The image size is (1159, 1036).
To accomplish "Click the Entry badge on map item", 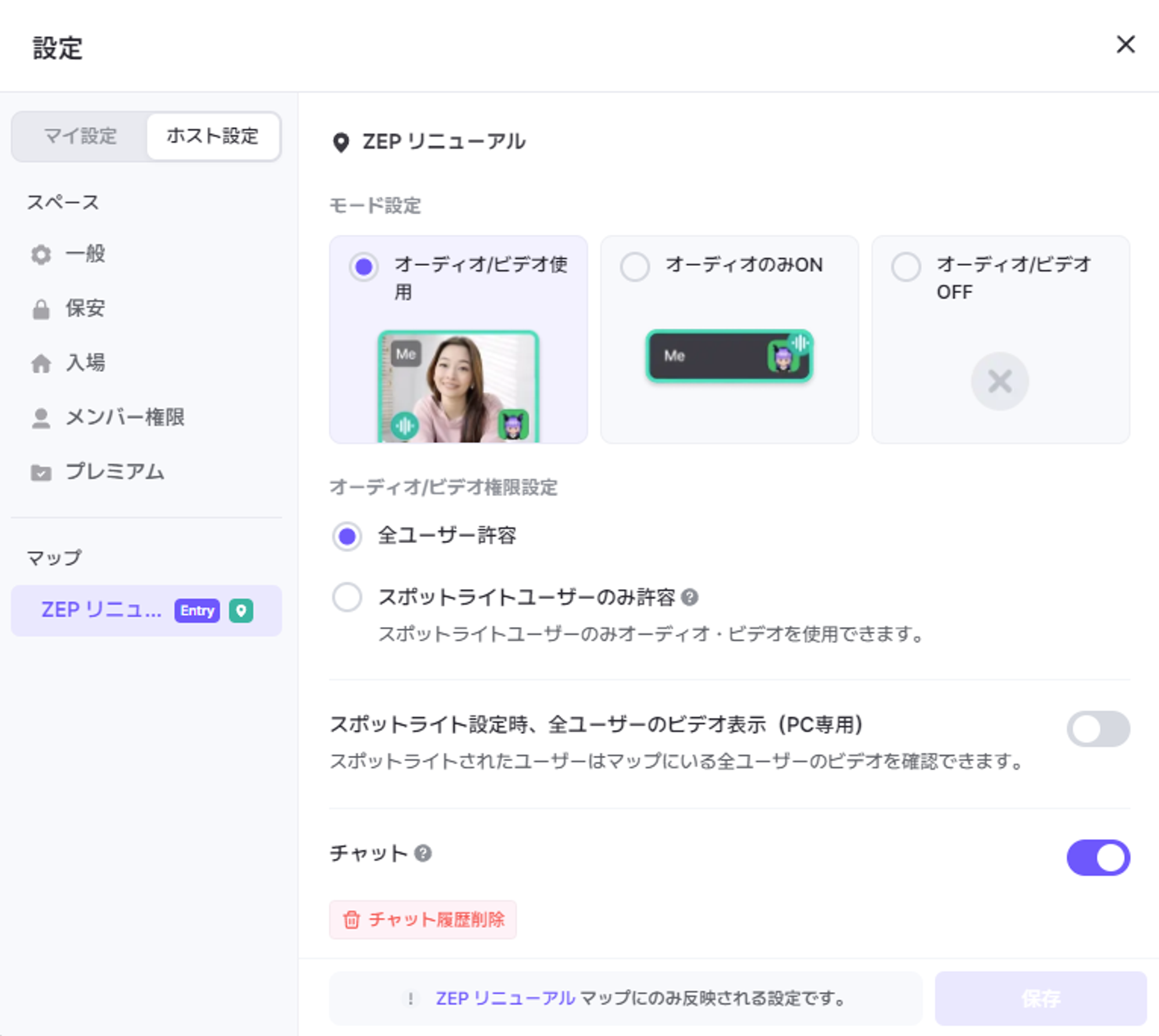I will coord(197,611).
